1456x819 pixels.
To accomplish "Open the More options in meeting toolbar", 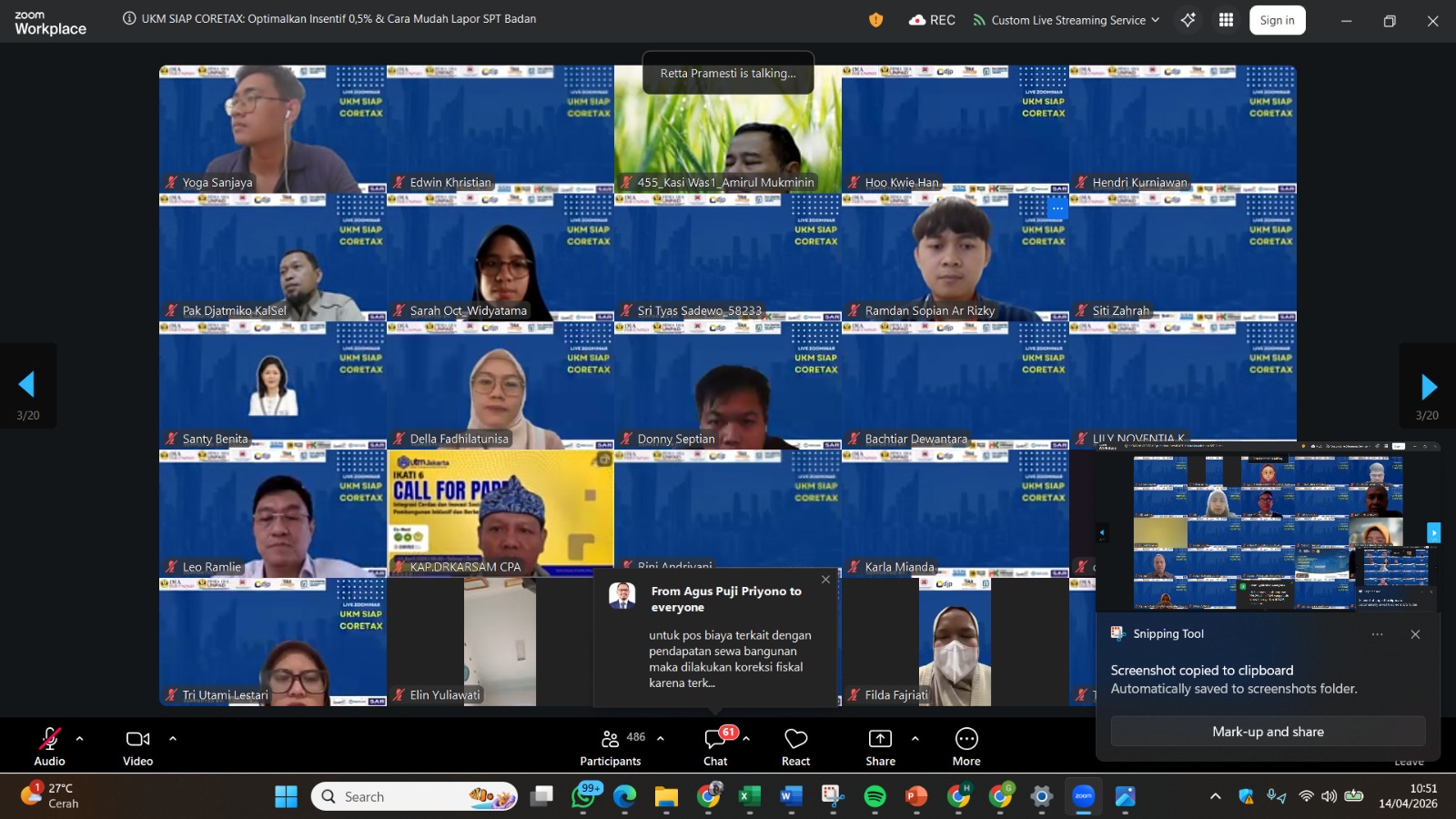I will pyautogui.click(x=966, y=746).
